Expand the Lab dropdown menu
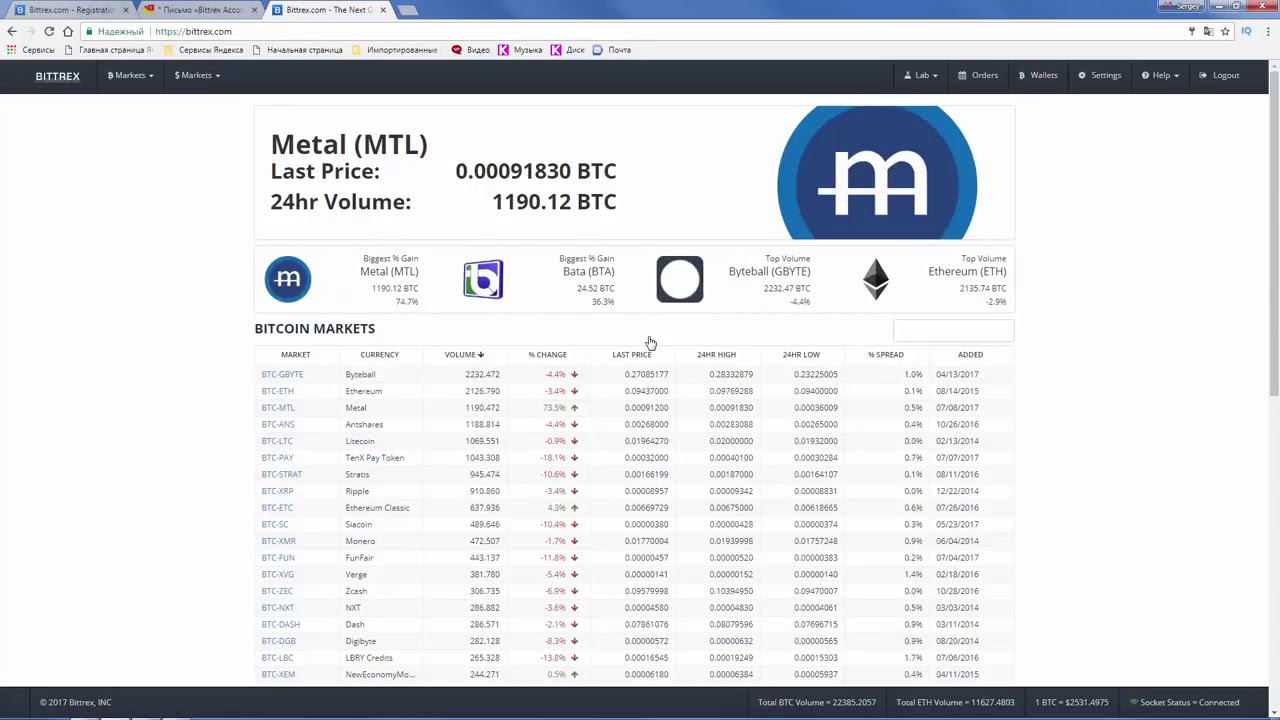The width and height of the screenshot is (1280, 720). click(921, 75)
